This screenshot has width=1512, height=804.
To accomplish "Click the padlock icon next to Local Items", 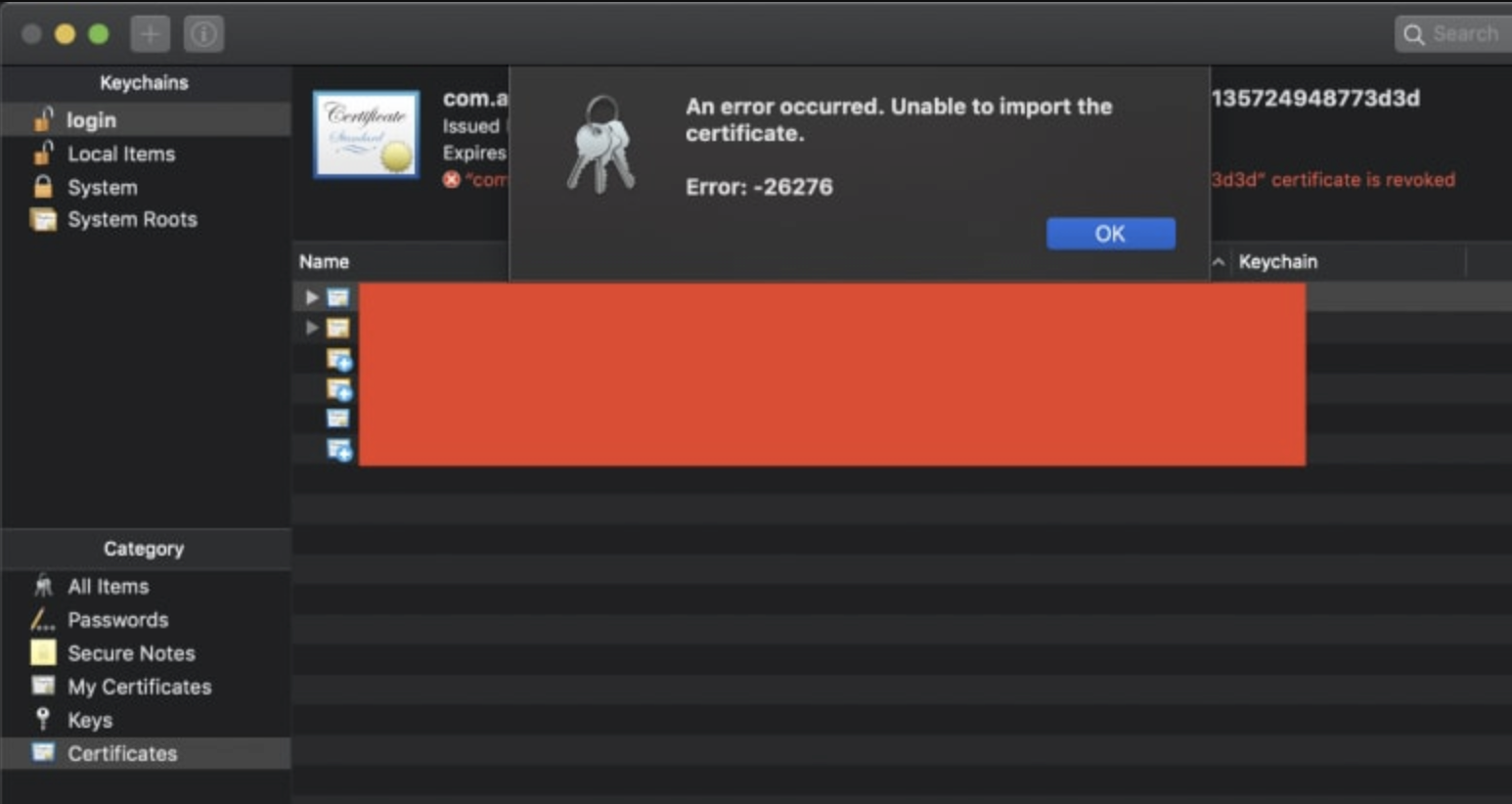I will click(x=42, y=153).
